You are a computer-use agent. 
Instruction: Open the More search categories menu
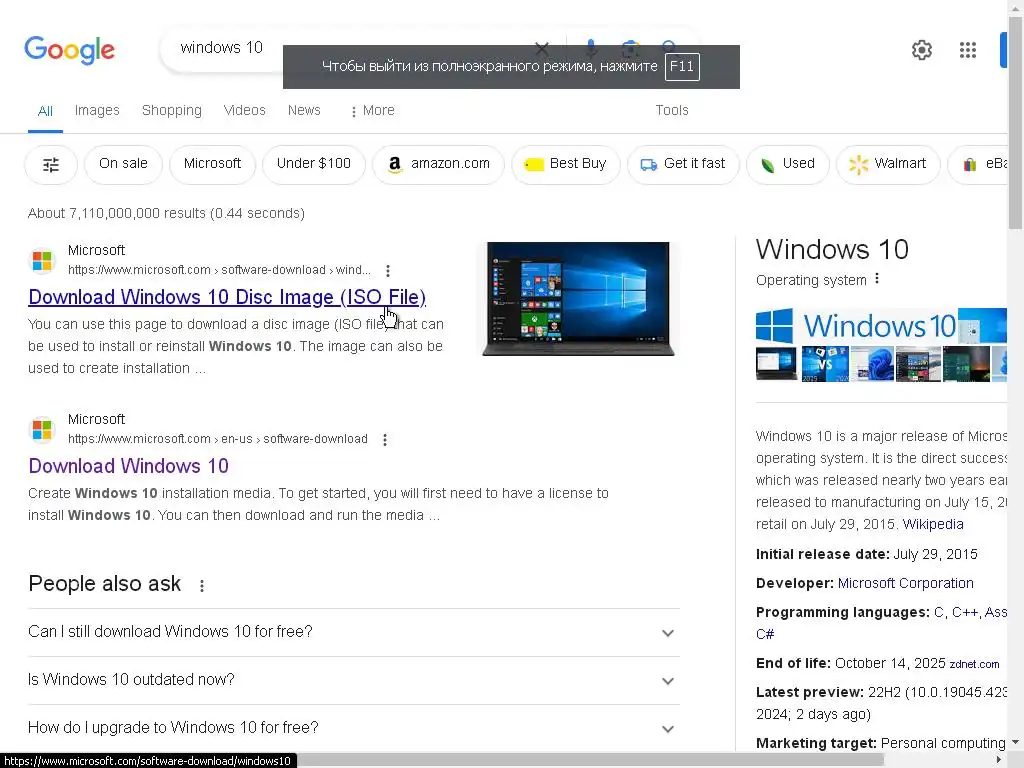(373, 110)
